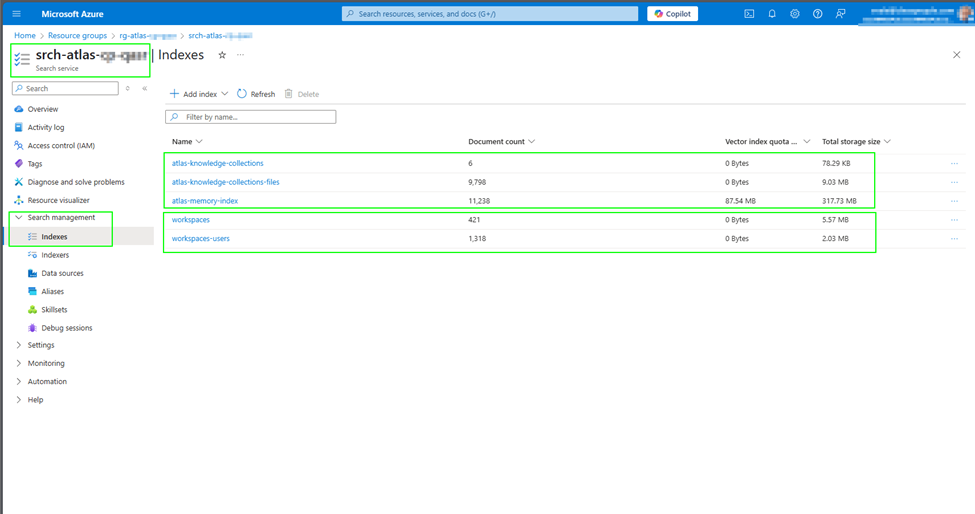This screenshot has height=514, width=975.
Task: Open more options ellipsis beside Indexes title
Action: [x=241, y=55]
